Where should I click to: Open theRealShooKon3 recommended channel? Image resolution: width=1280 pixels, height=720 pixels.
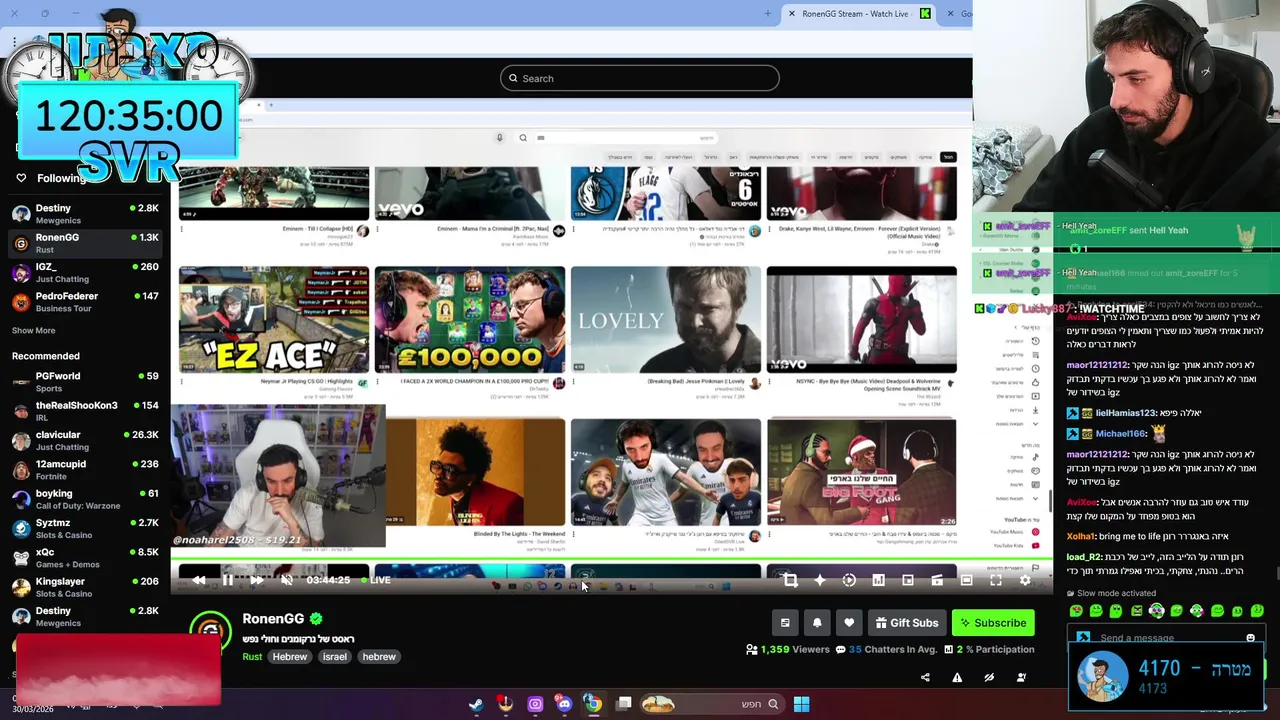(85, 411)
